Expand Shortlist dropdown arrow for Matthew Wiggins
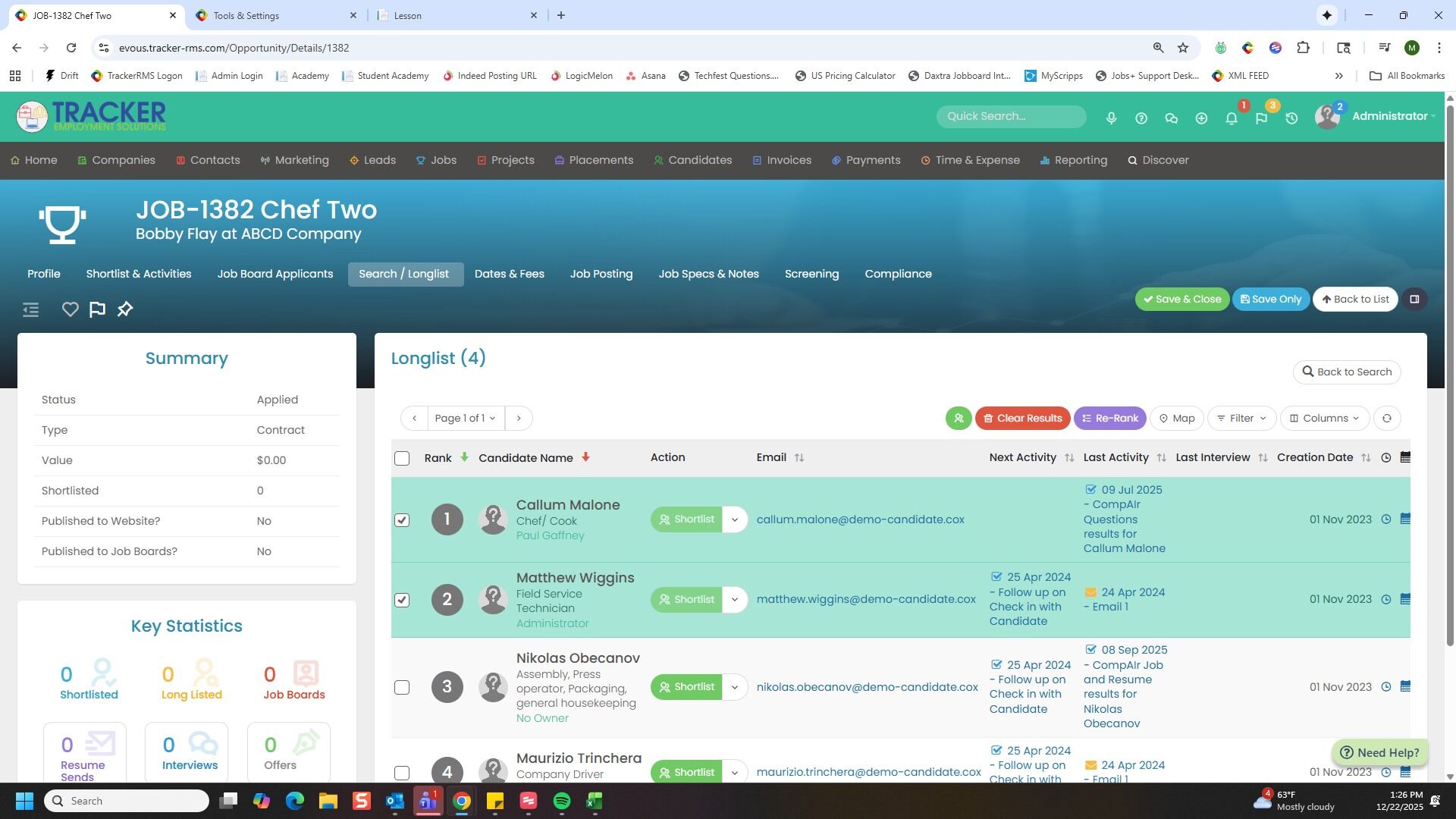Image resolution: width=1456 pixels, height=819 pixels. pyautogui.click(x=734, y=600)
